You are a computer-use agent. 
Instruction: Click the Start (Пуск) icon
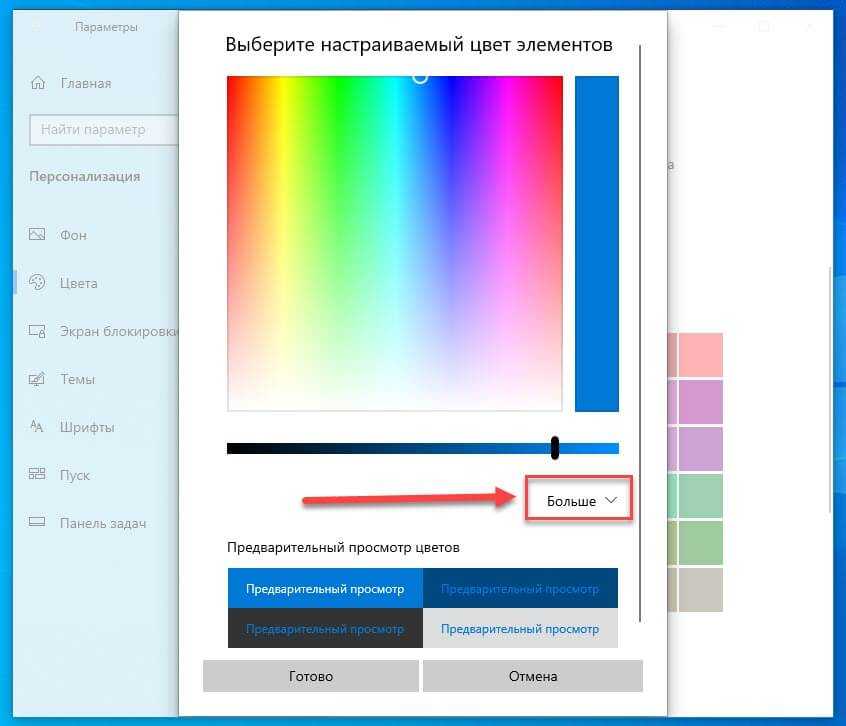pos(38,475)
